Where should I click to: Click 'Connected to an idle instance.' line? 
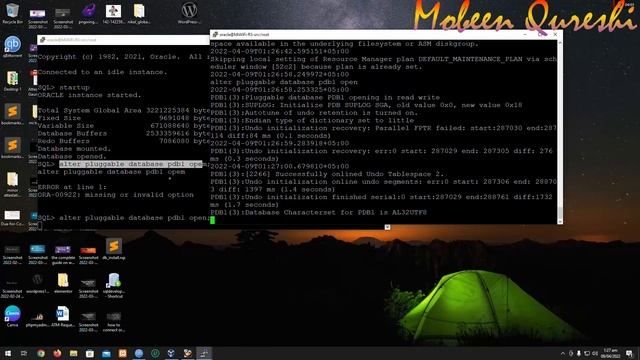(102, 72)
